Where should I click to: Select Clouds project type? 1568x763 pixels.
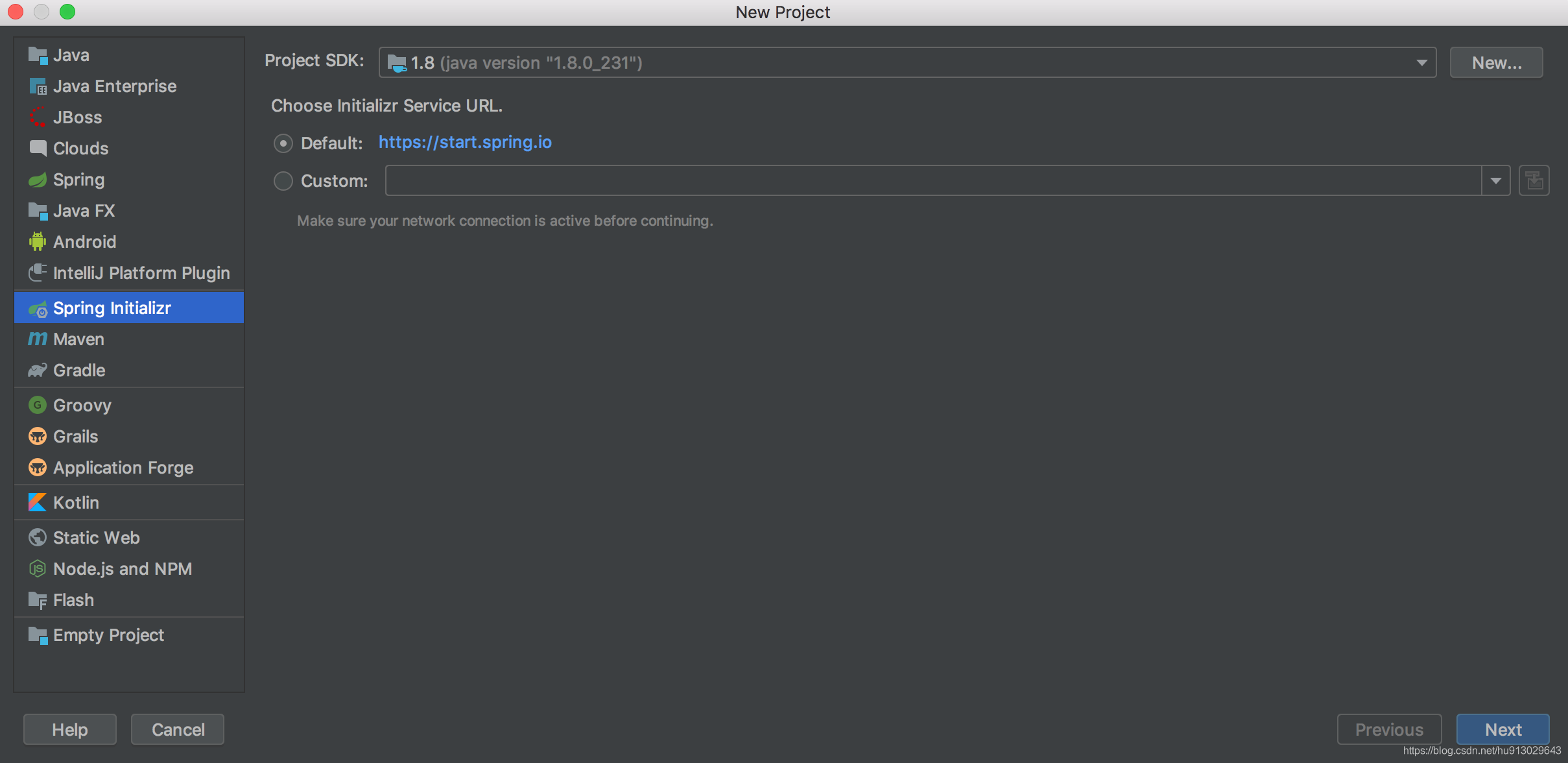click(129, 149)
